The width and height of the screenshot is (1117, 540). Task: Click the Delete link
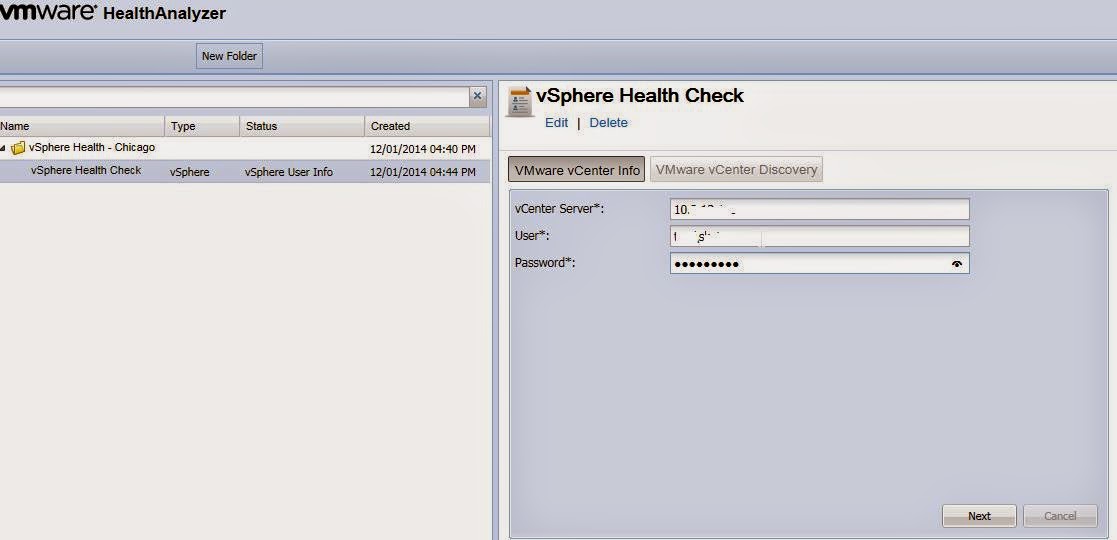coord(608,123)
